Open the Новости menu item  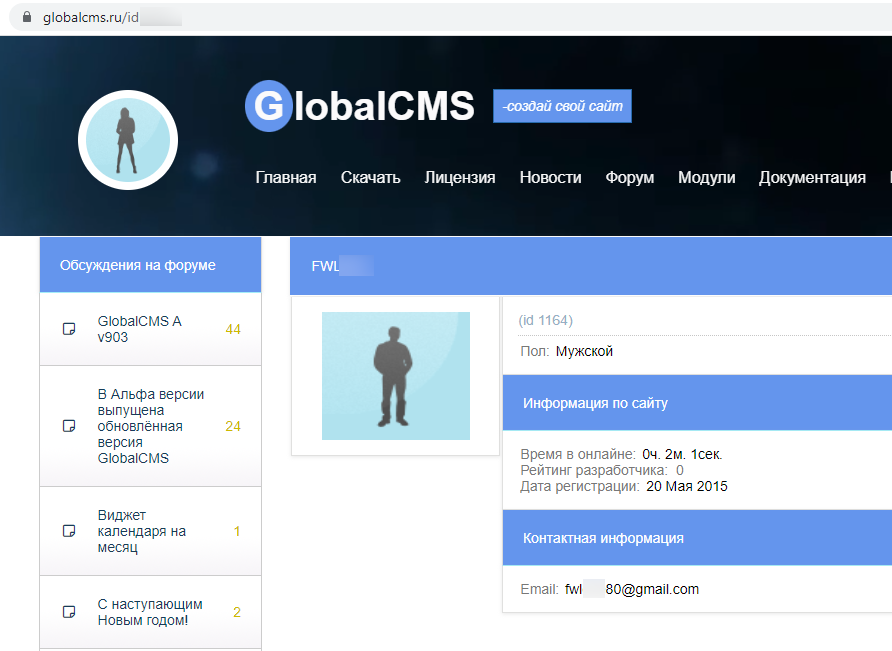pyautogui.click(x=550, y=178)
